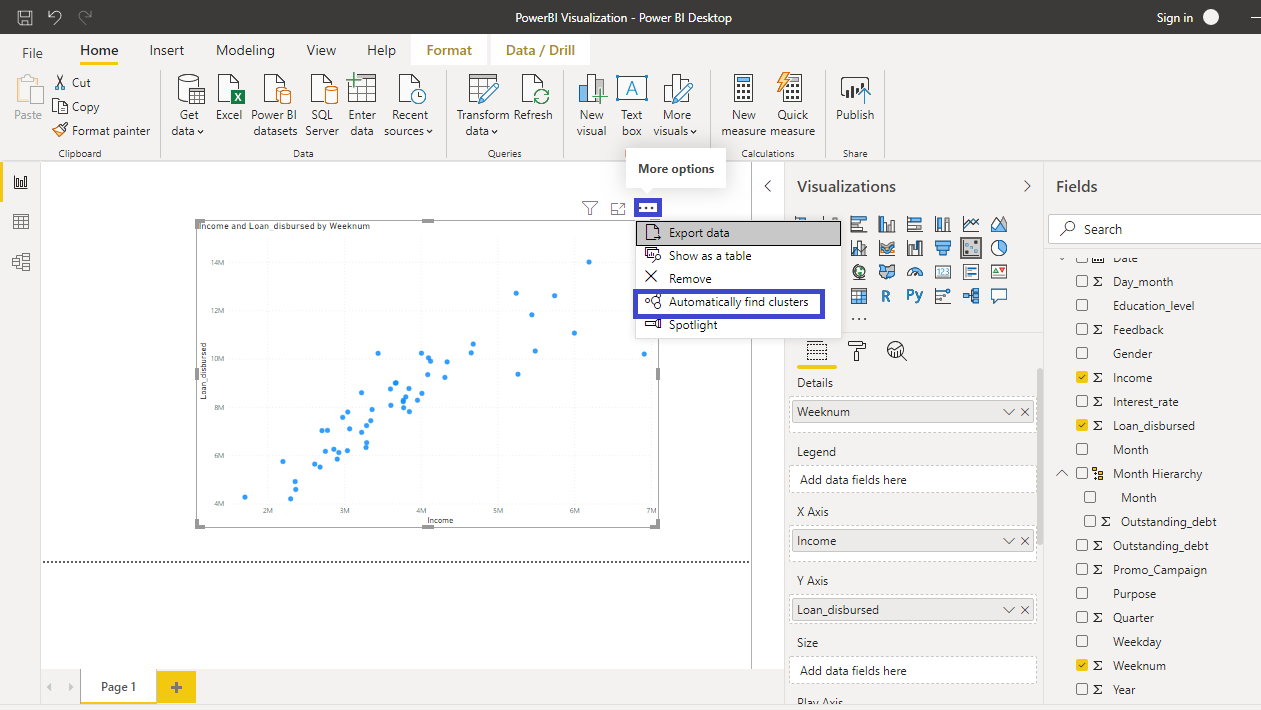Uncheck the Weeknum field

pyautogui.click(x=1082, y=666)
